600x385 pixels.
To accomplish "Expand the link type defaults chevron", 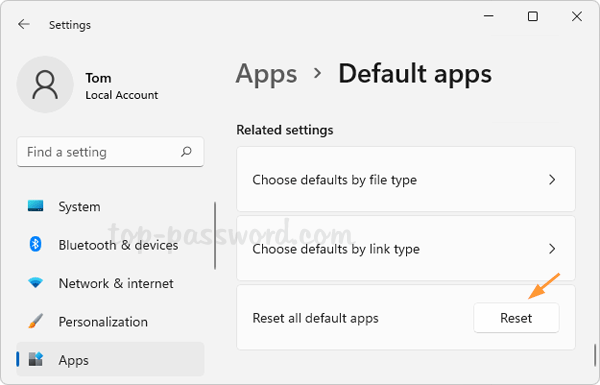I will (552, 249).
